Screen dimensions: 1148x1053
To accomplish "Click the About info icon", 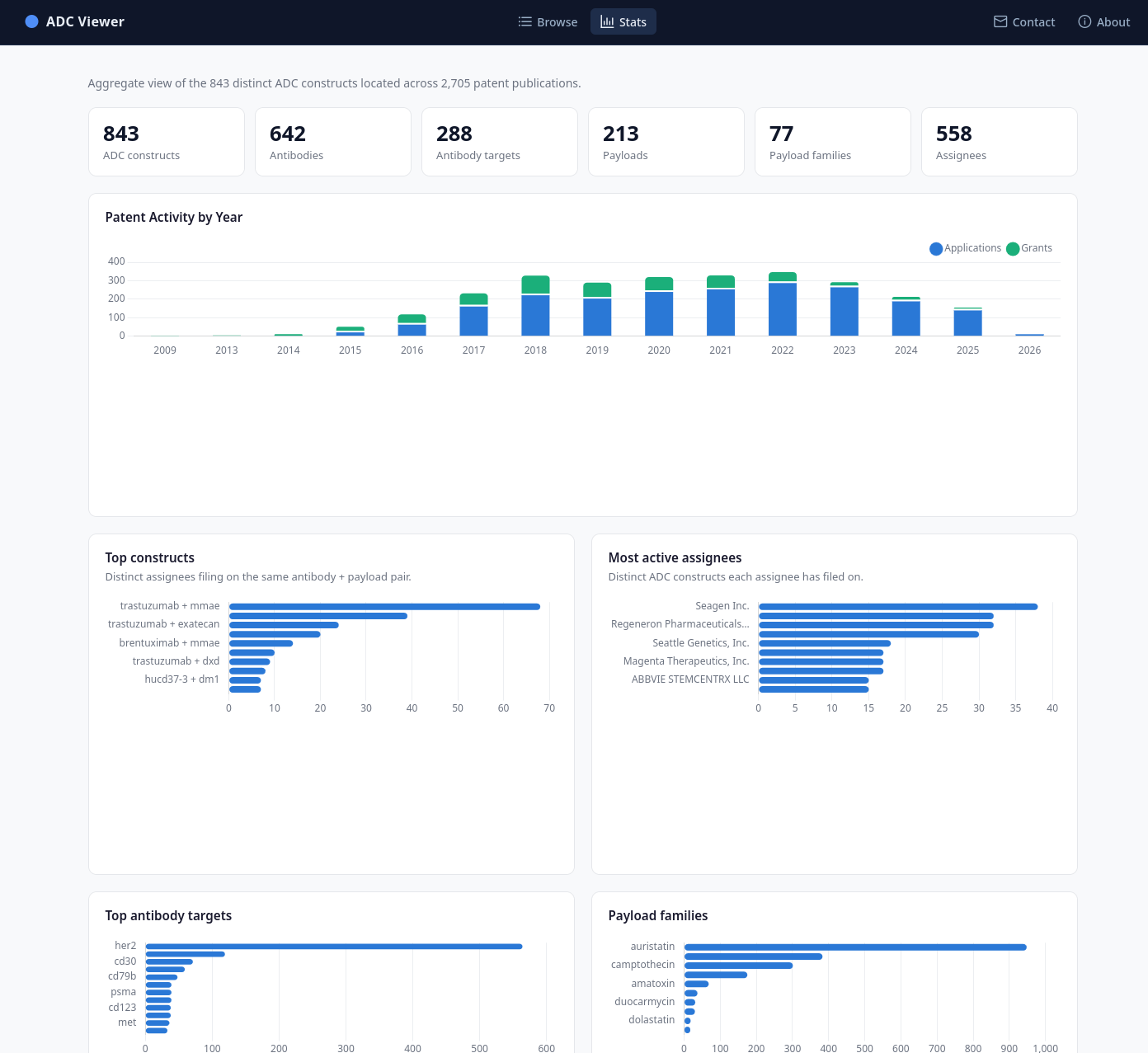I will click(1084, 21).
